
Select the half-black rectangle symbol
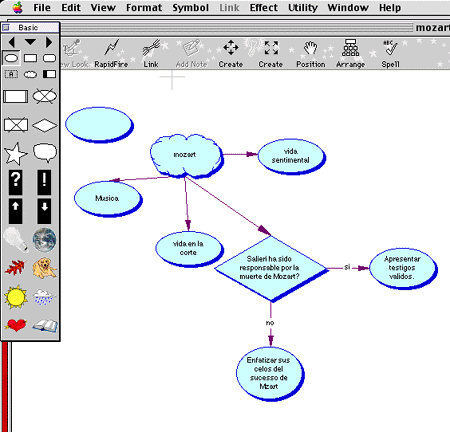(49, 74)
